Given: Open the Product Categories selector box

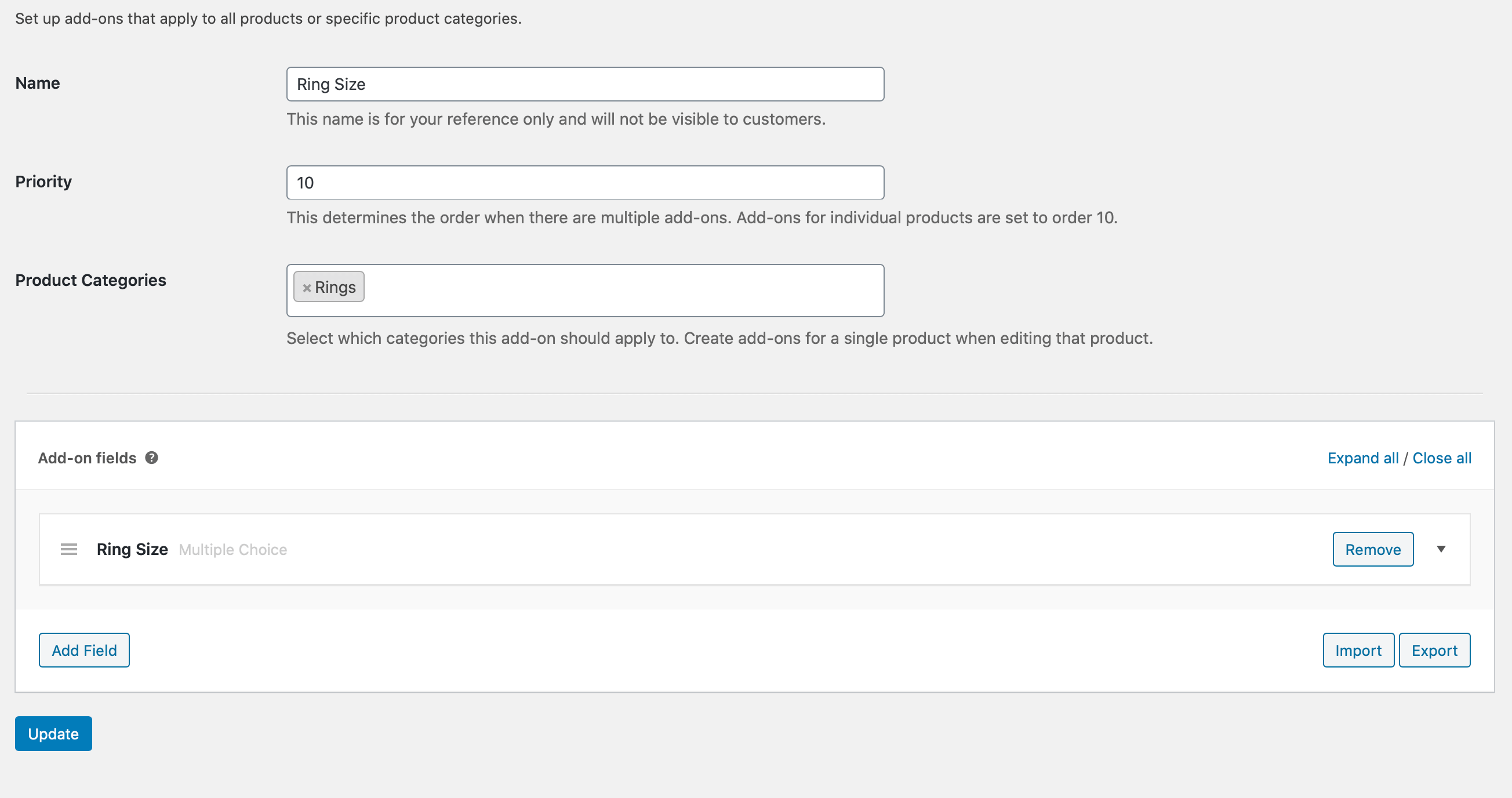Looking at the screenshot, I should [622, 291].
